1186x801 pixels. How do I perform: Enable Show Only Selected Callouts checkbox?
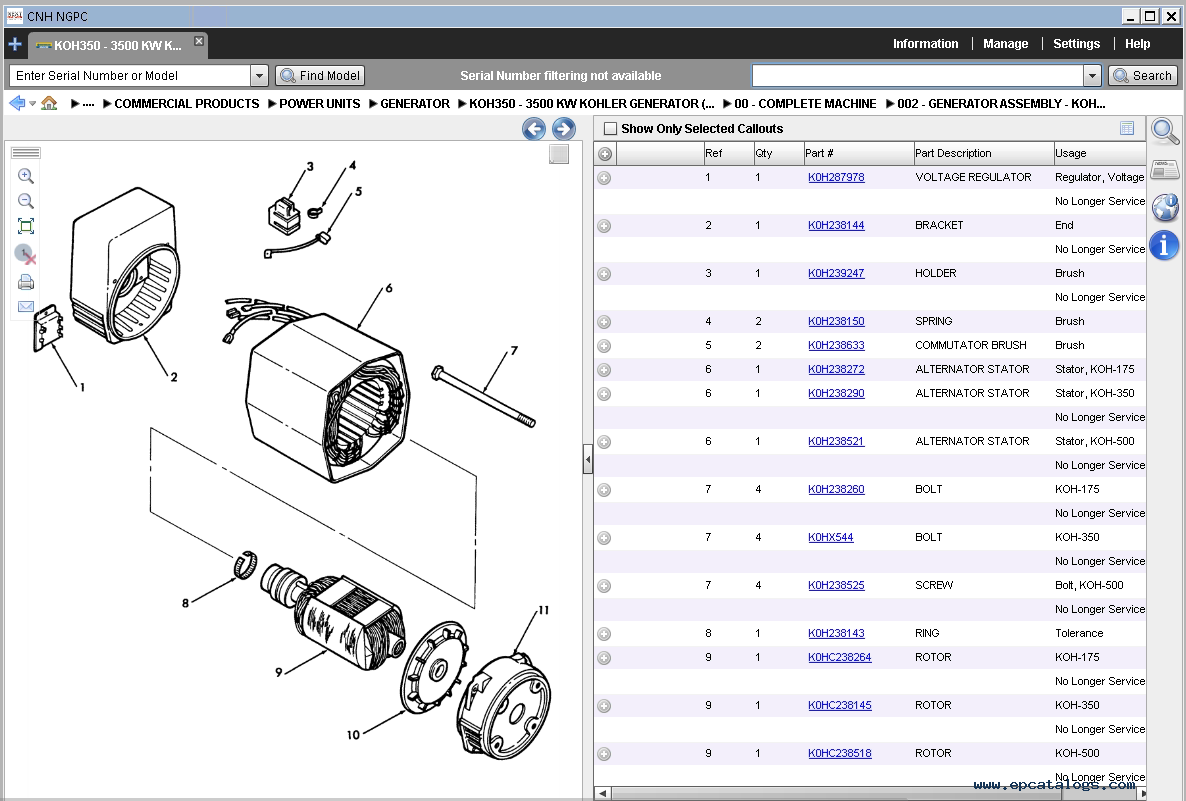[x=611, y=129]
